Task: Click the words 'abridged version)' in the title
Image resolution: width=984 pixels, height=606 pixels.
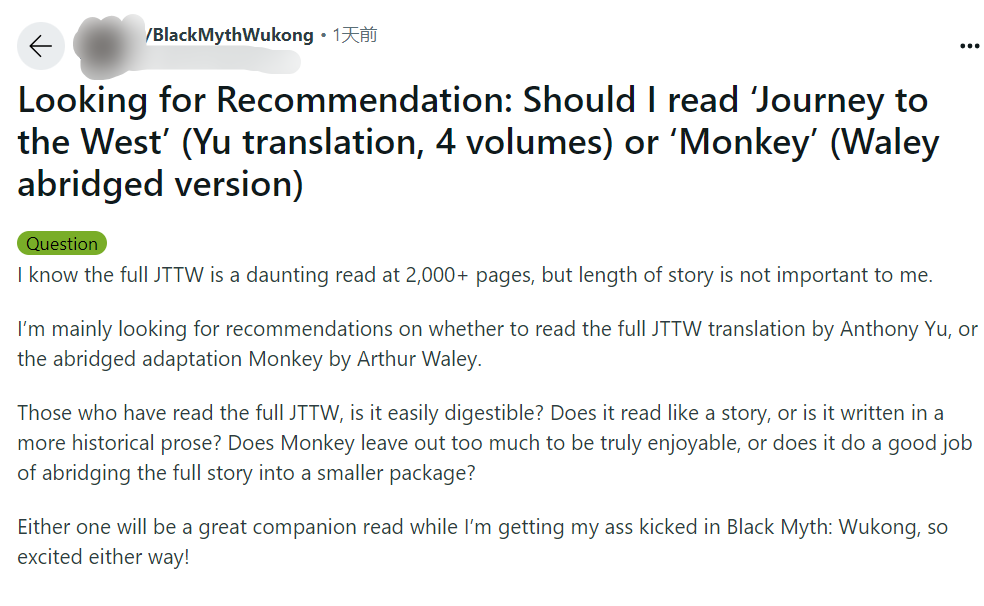Action: (x=161, y=184)
